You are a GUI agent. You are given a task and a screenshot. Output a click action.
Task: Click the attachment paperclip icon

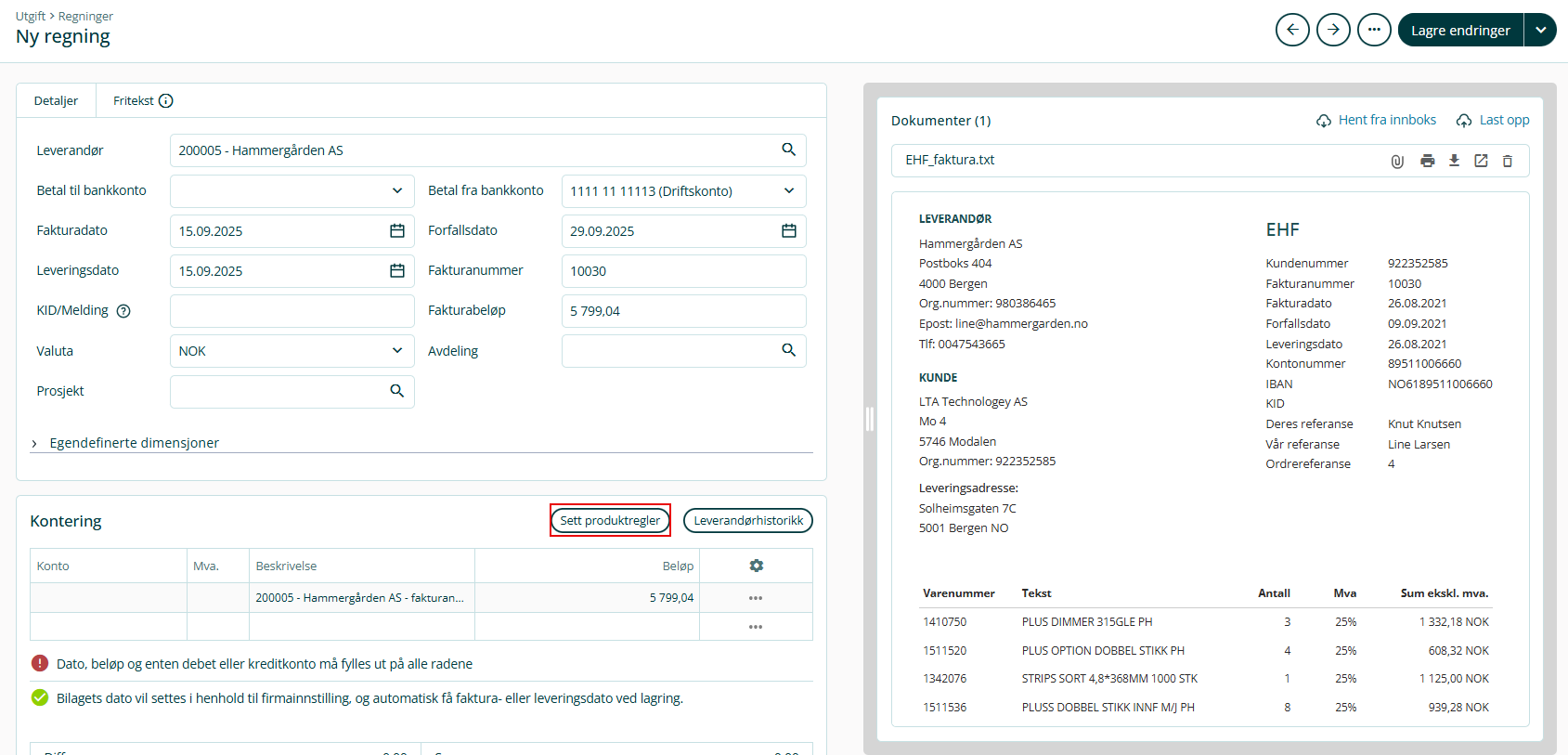click(1397, 161)
